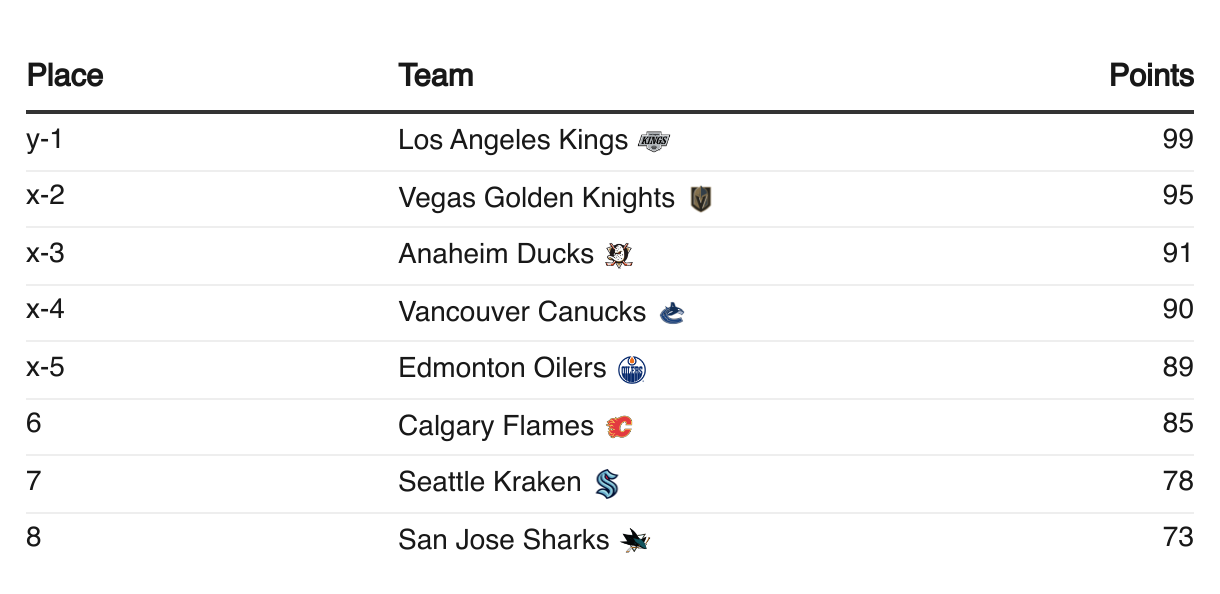Click the Calgary Flames team name
The image size is (1220, 594).
[495, 426]
